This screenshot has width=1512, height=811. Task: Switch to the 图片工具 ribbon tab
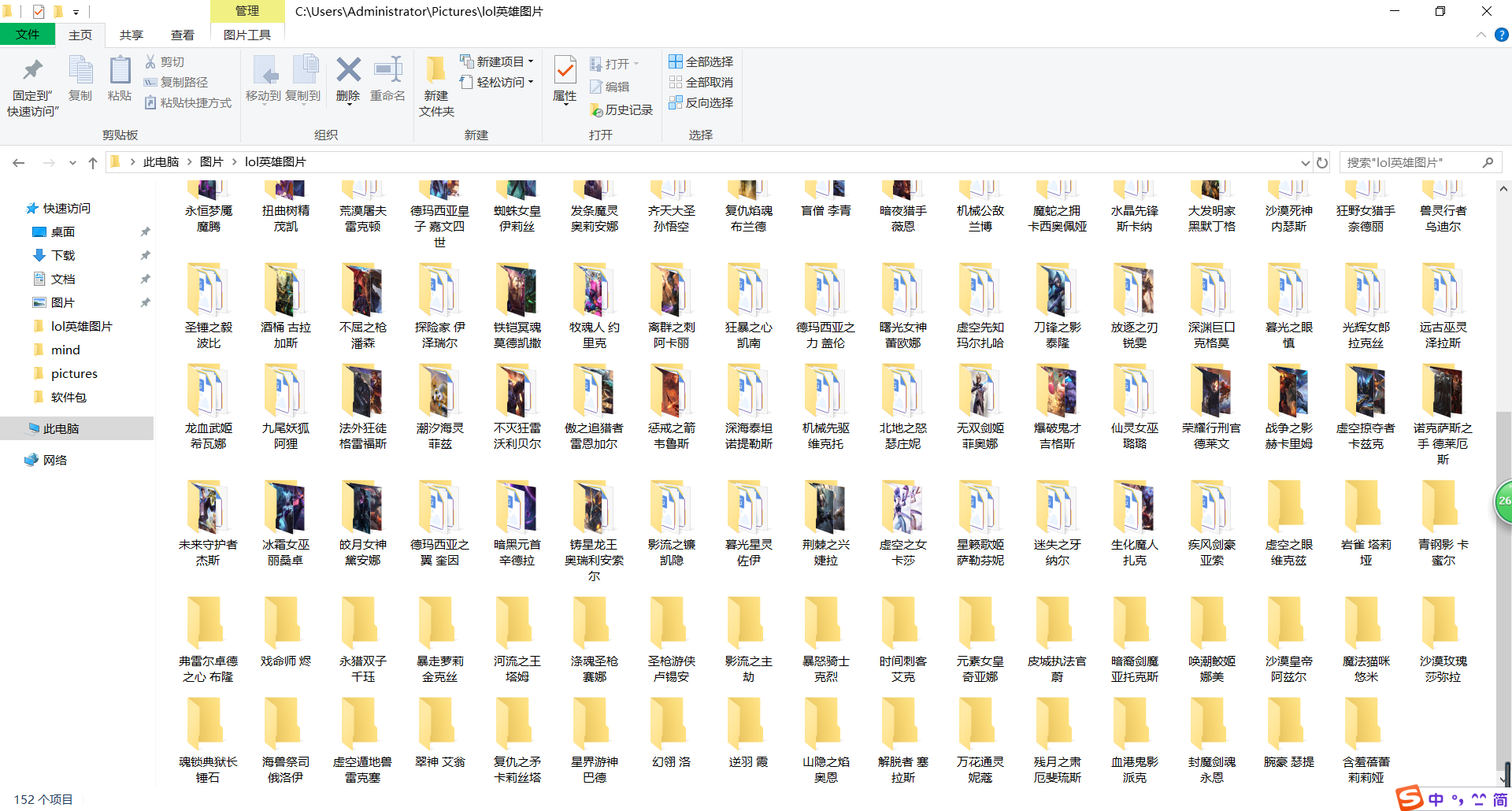click(247, 35)
